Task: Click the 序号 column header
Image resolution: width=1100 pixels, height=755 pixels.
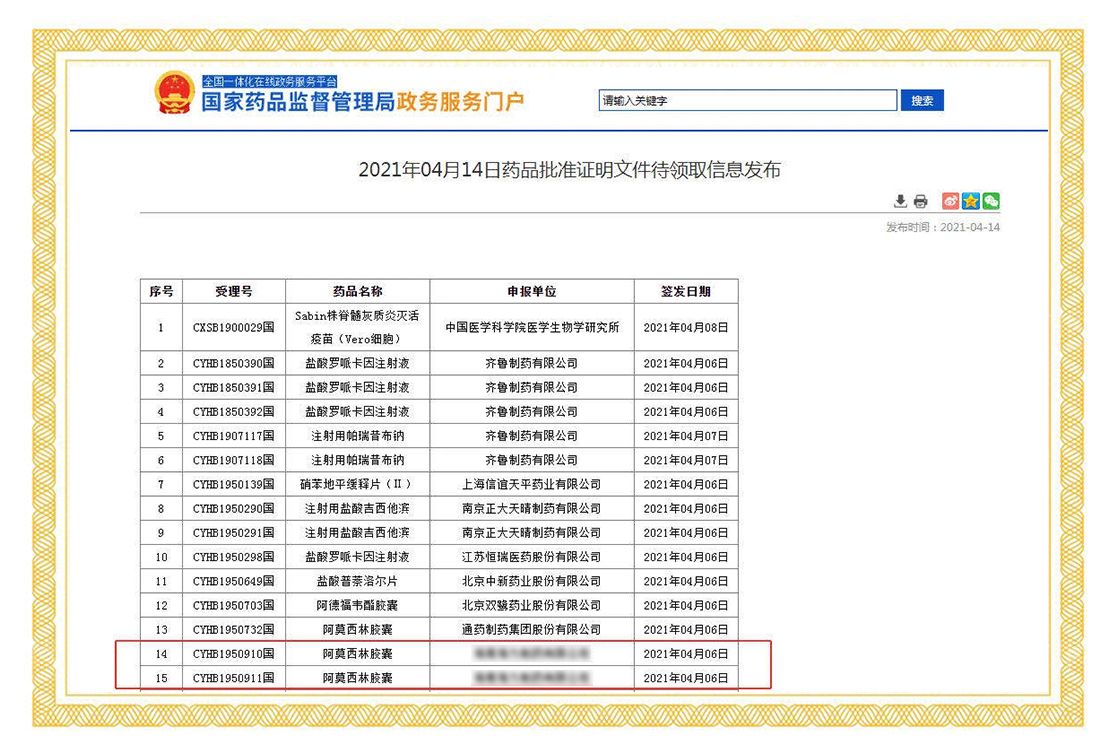Action: (161, 291)
